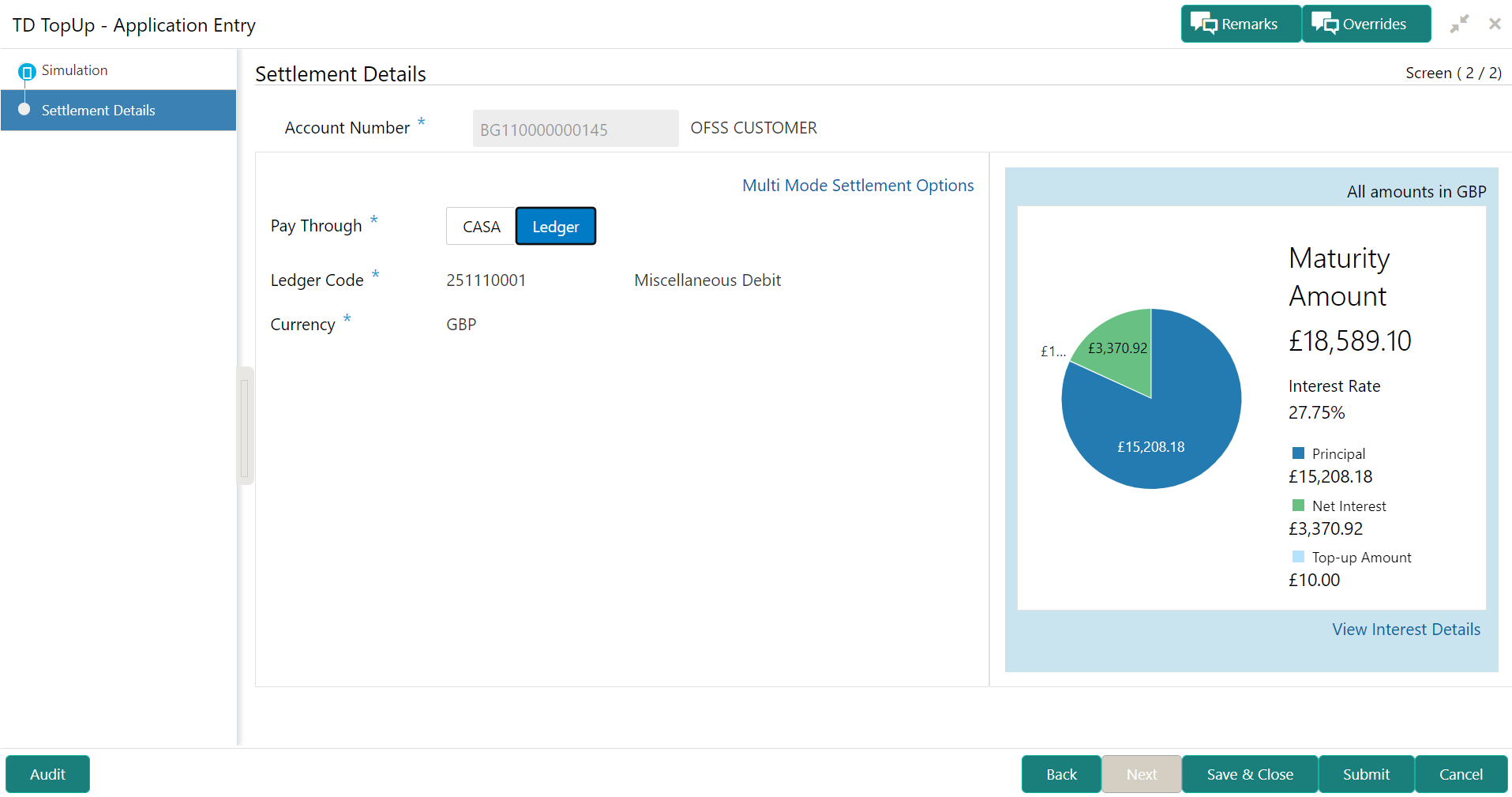
Task: Close the TD TopUp application entry screen
Action: coord(1495,24)
